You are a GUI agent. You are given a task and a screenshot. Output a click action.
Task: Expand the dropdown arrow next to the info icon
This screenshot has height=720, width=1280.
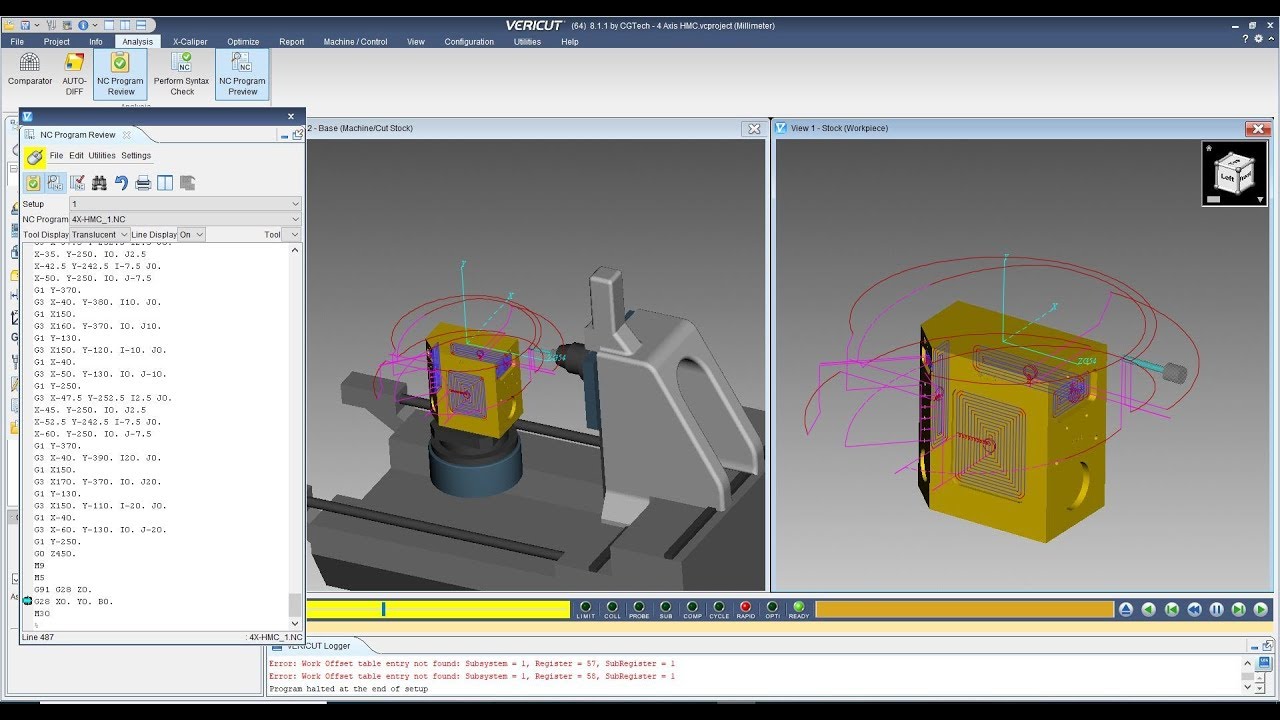tap(95, 25)
